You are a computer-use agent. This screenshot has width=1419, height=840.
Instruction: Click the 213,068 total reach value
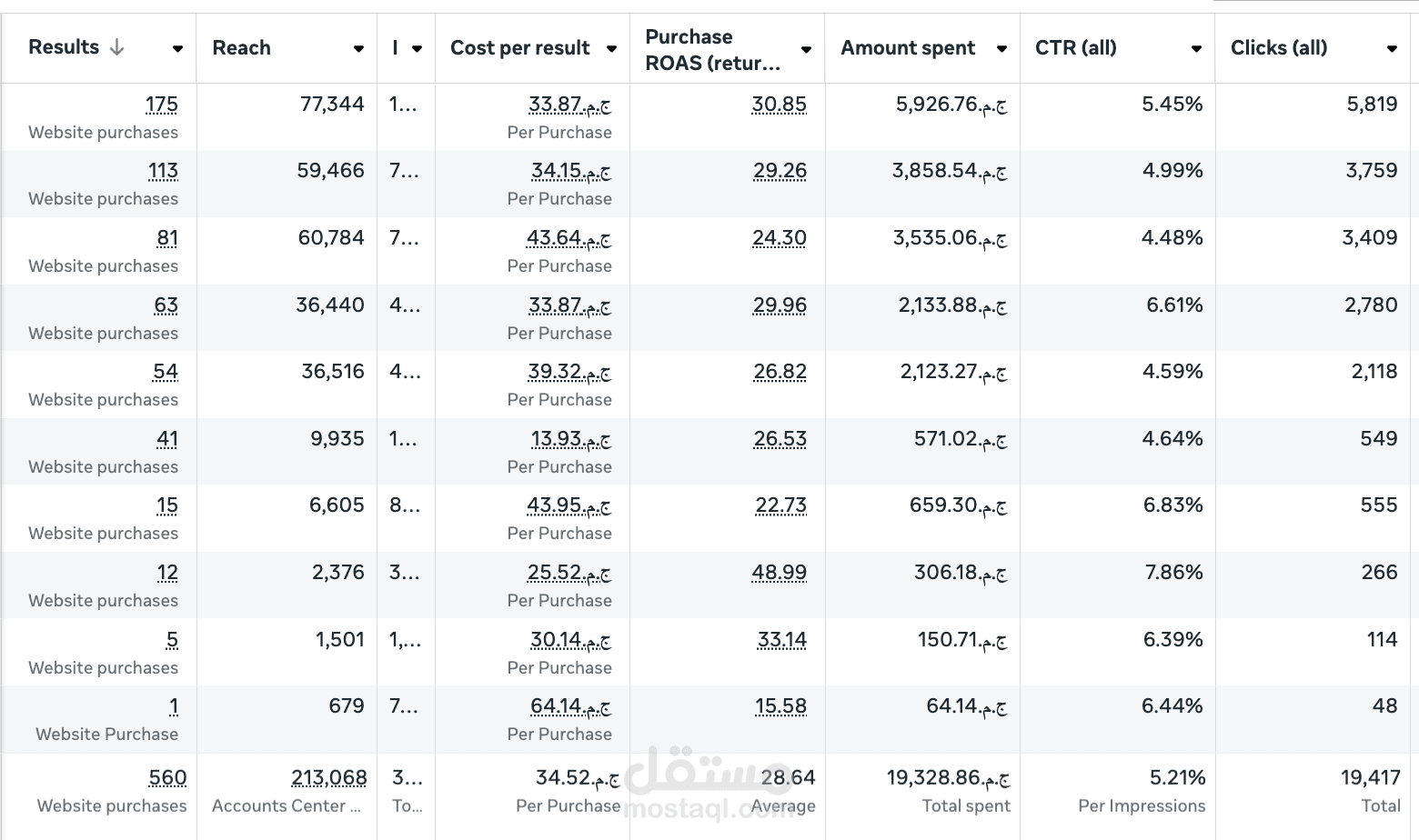329,778
